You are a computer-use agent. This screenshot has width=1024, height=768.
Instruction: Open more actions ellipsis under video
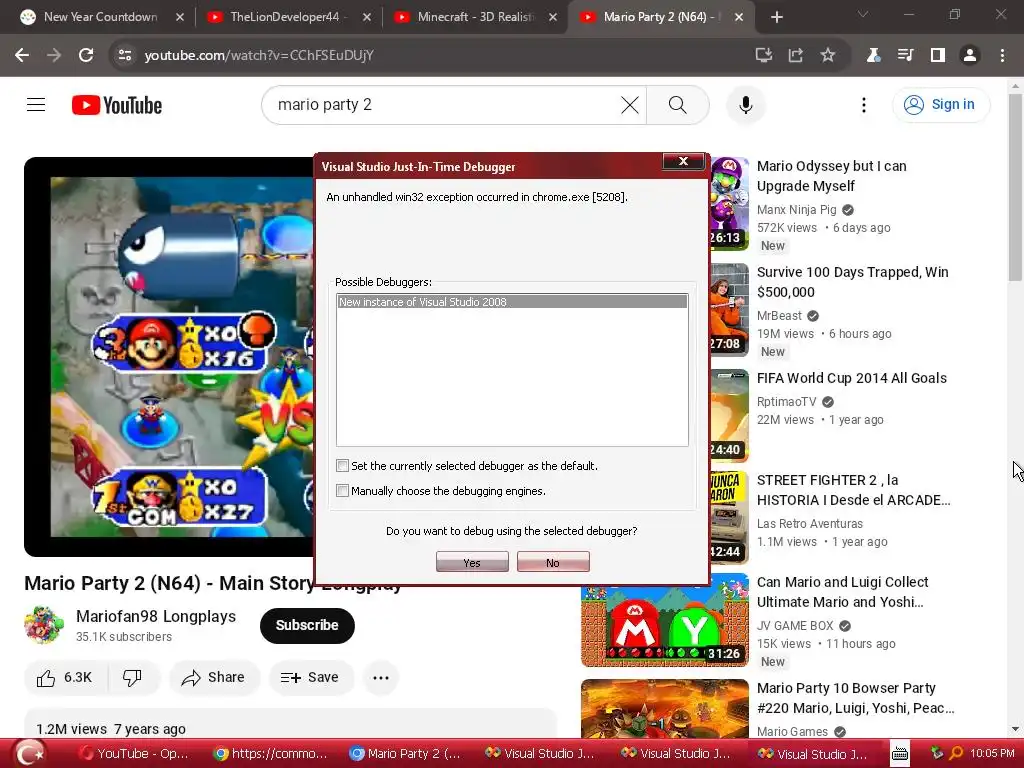(x=381, y=678)
